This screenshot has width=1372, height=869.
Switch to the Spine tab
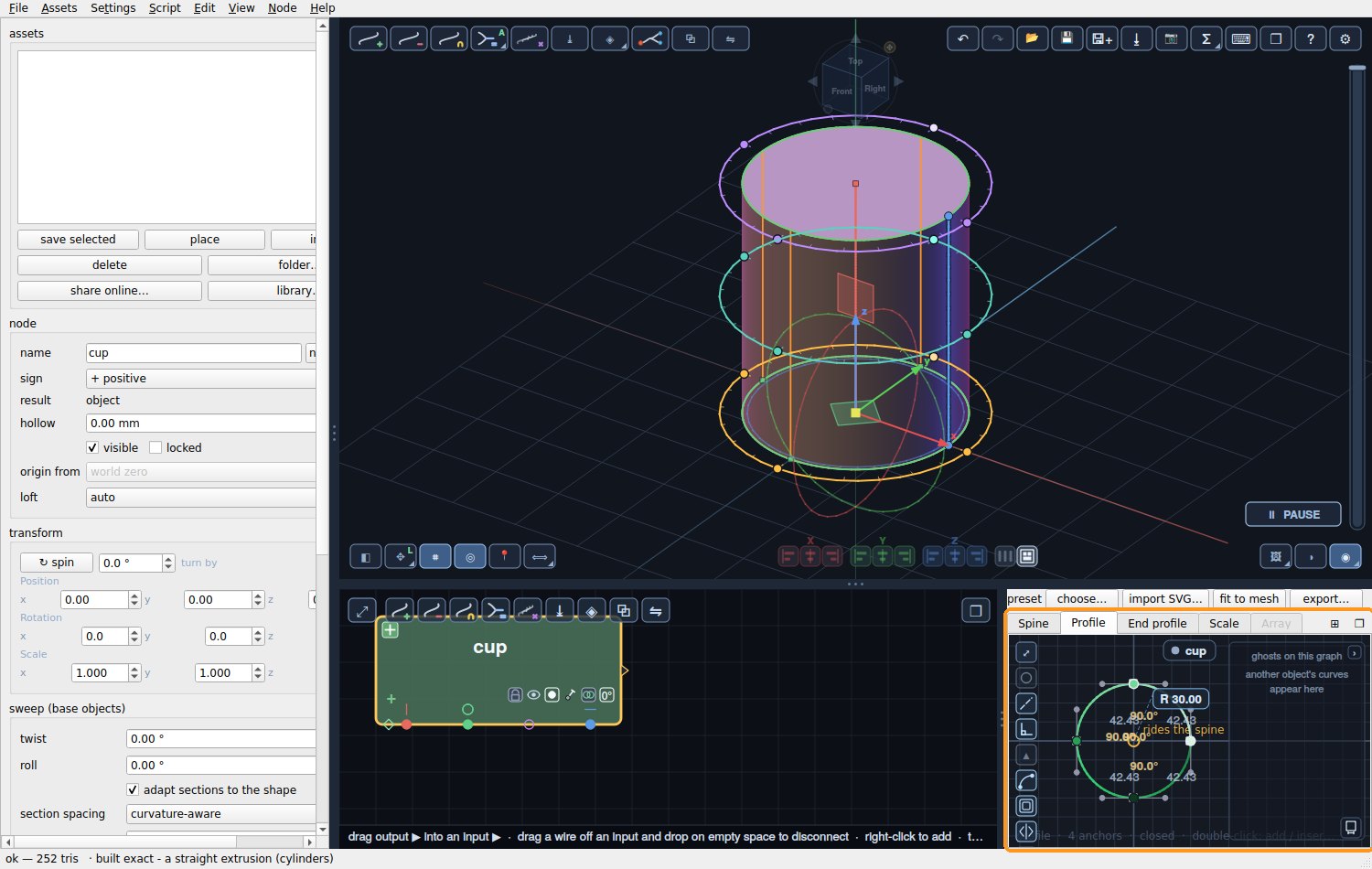coord(1034,623)
